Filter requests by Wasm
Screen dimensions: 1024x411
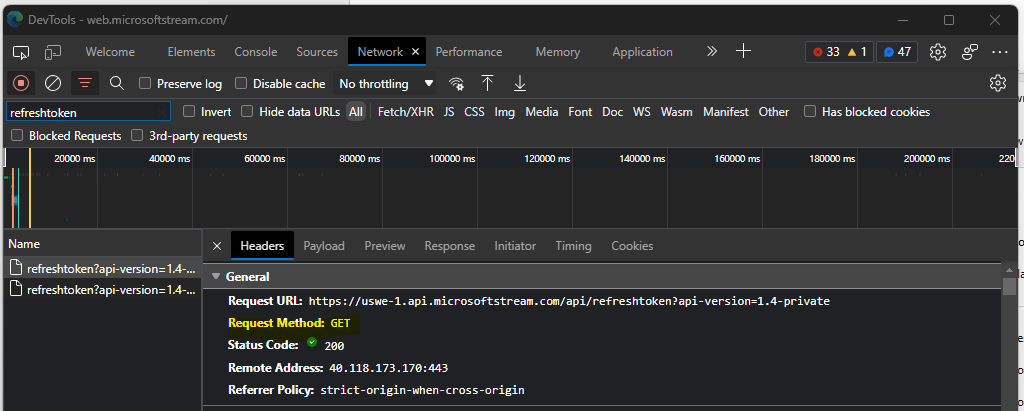click(x=677, y=112)
